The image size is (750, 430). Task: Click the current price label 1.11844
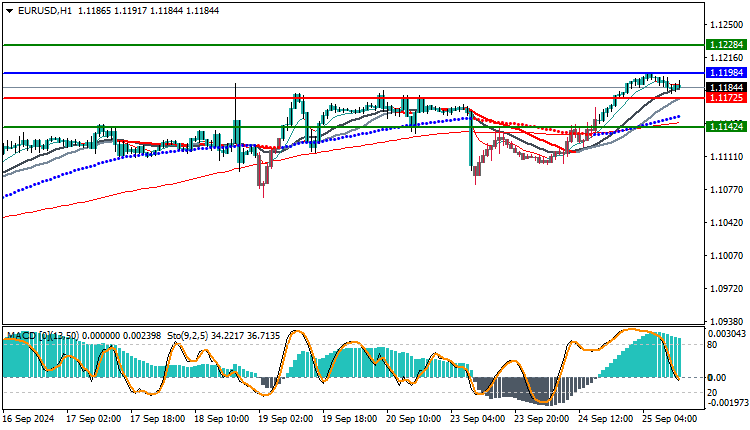pos(727,88)
